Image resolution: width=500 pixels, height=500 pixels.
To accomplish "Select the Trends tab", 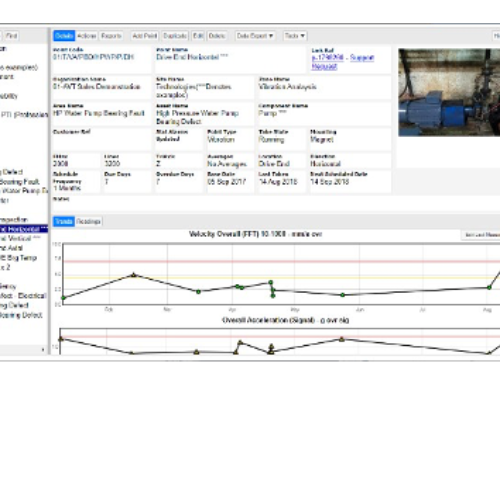I will [64, 221].
